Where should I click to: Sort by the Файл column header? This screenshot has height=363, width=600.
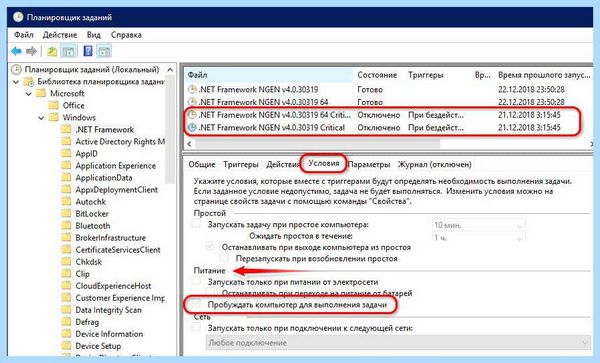269,75
